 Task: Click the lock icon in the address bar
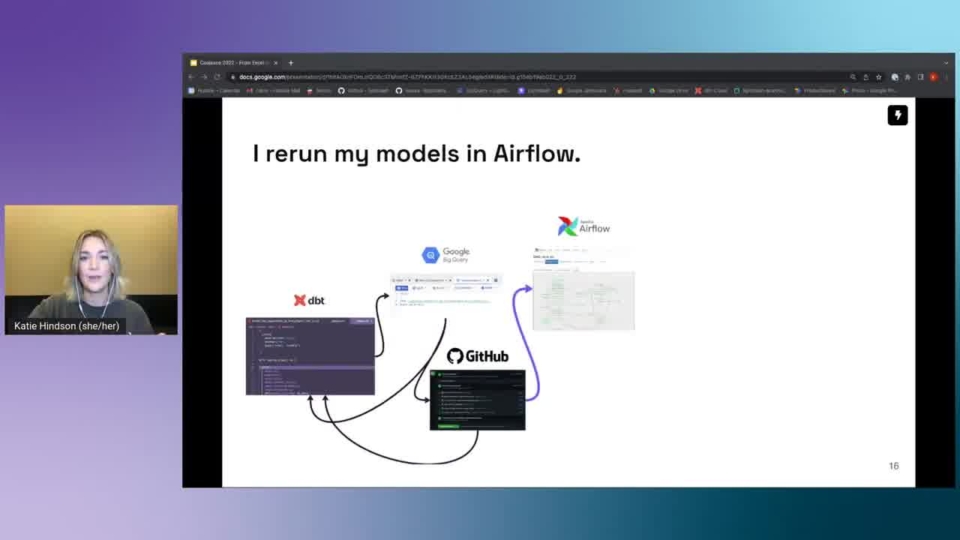click(233, 77)
